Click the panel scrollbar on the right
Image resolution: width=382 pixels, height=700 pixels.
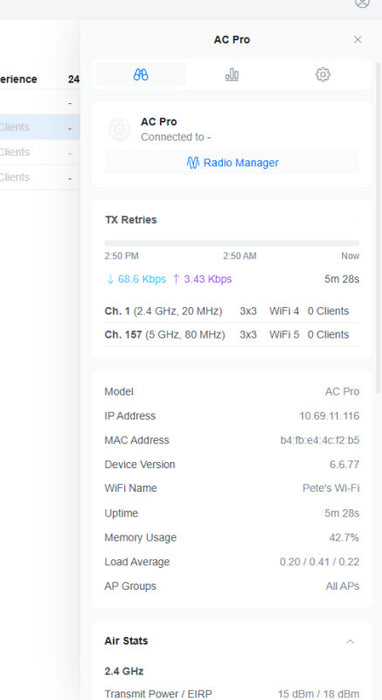click(x=379, y=228)
